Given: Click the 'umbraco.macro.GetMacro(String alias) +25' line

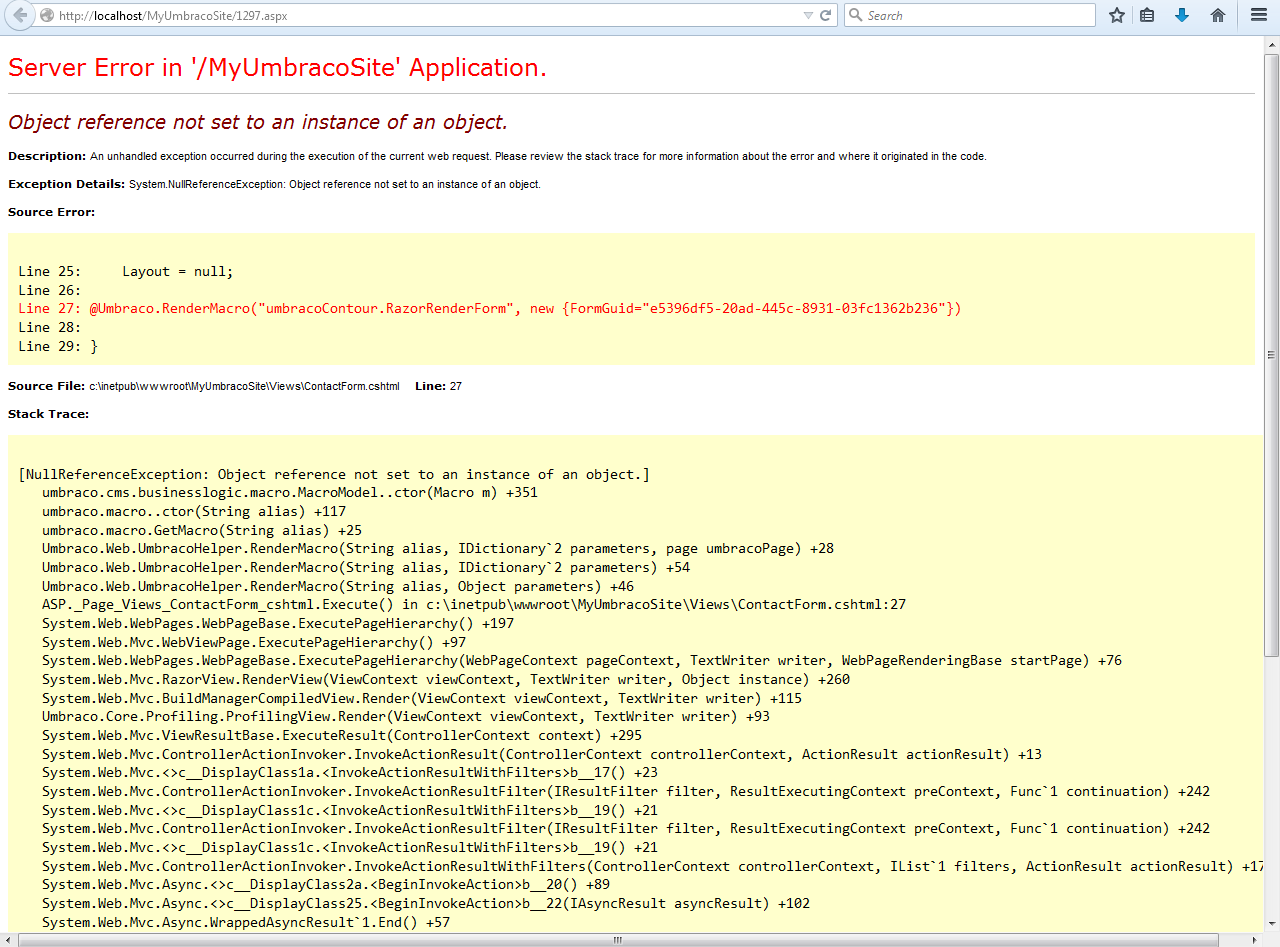Looking at the screenshot, I should click(202, 530).
